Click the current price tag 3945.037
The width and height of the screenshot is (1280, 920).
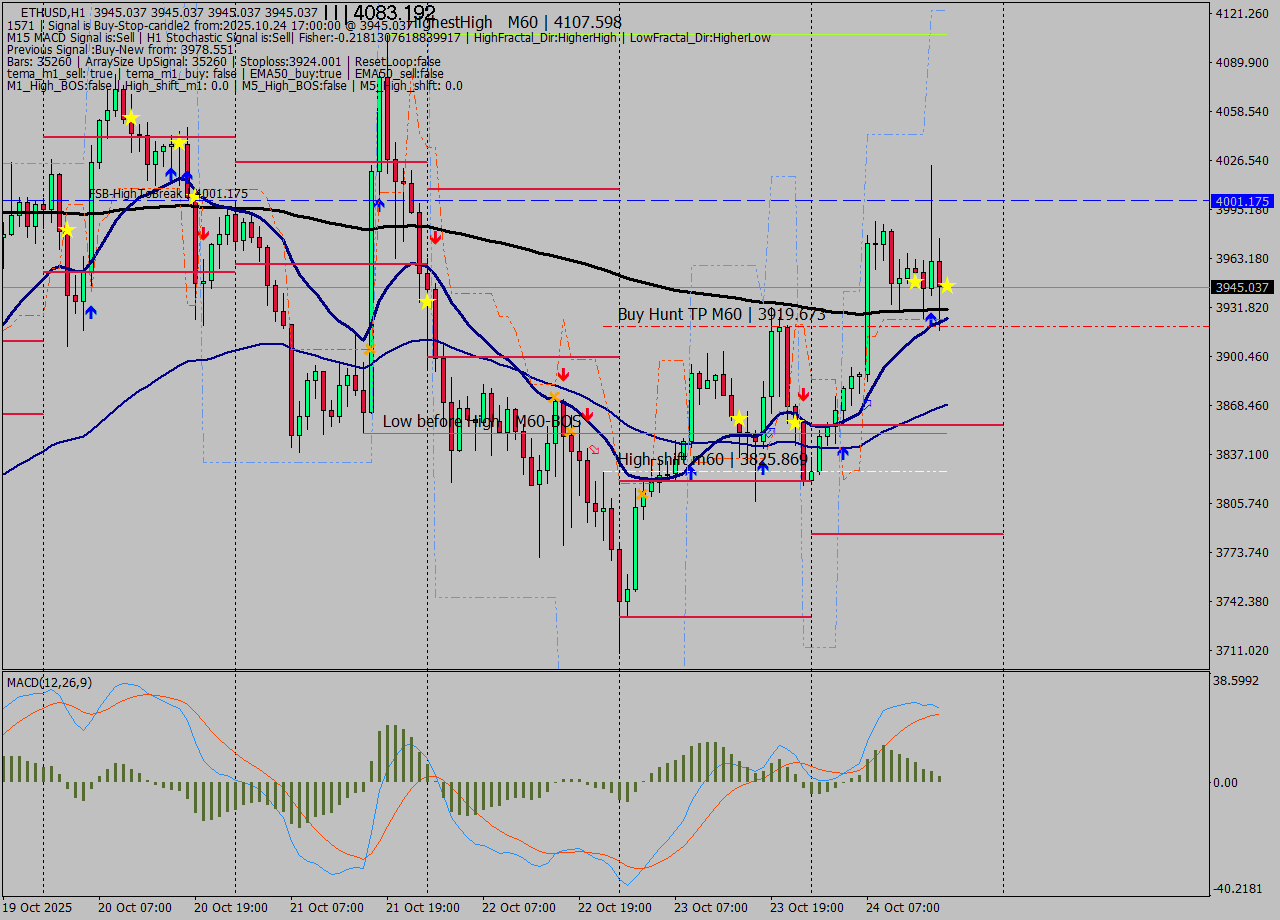coord(1240,287)
